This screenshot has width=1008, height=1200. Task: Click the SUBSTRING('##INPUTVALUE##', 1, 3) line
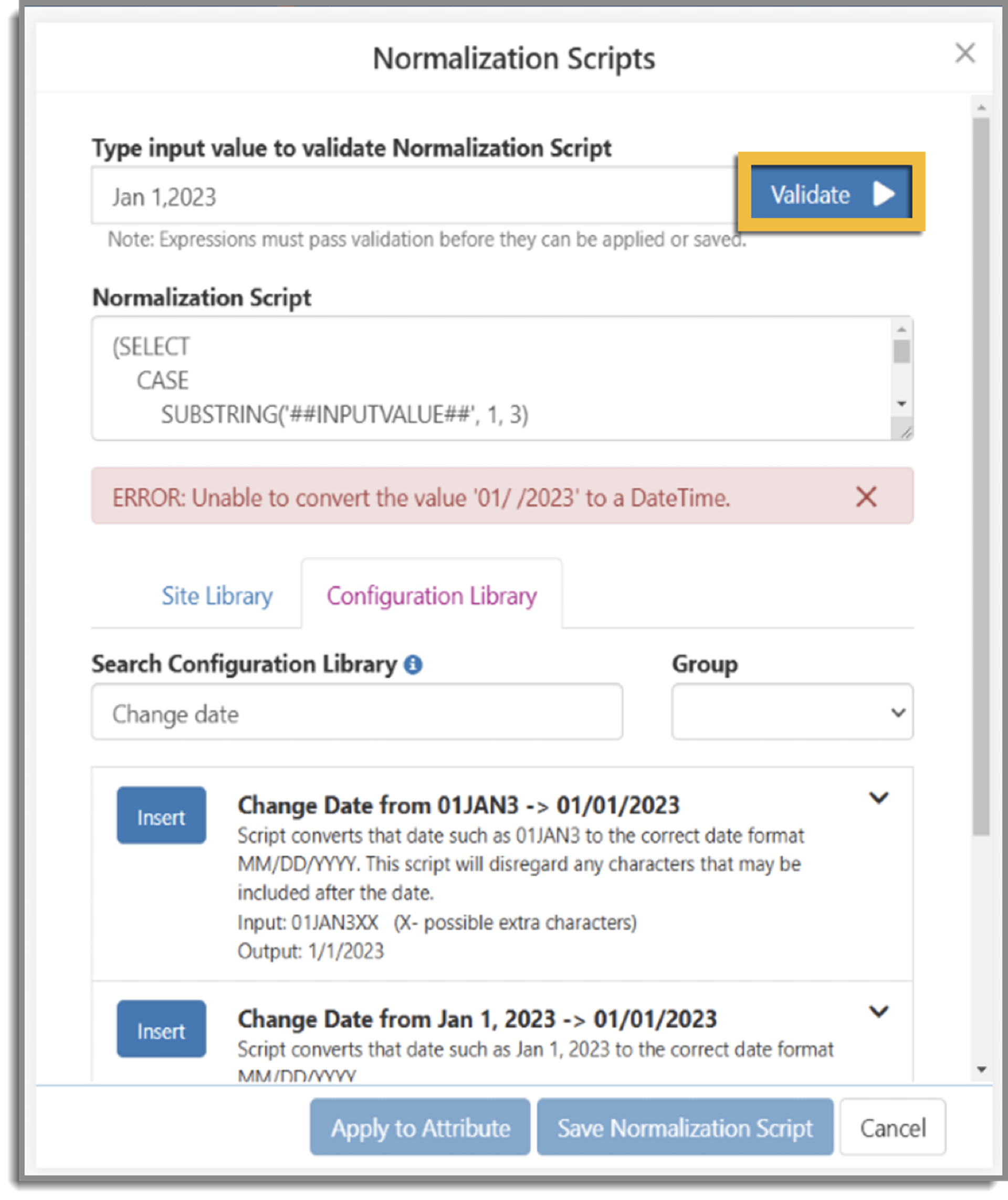point(344,414)
